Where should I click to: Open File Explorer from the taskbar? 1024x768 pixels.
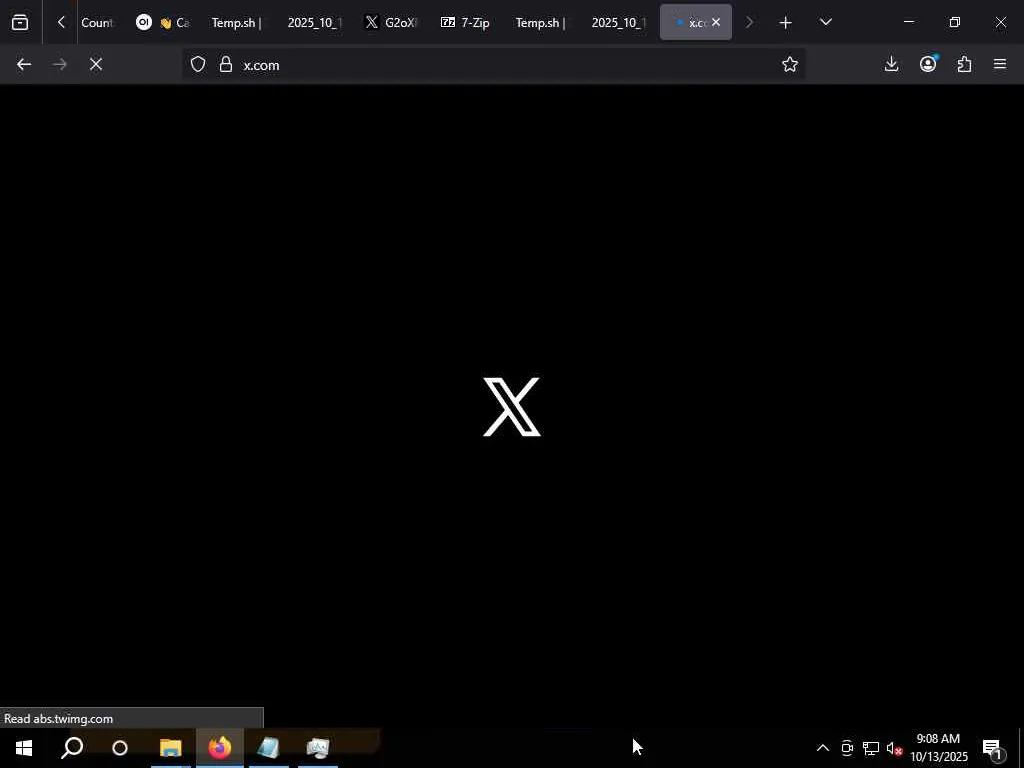click(x=170, y=748)
